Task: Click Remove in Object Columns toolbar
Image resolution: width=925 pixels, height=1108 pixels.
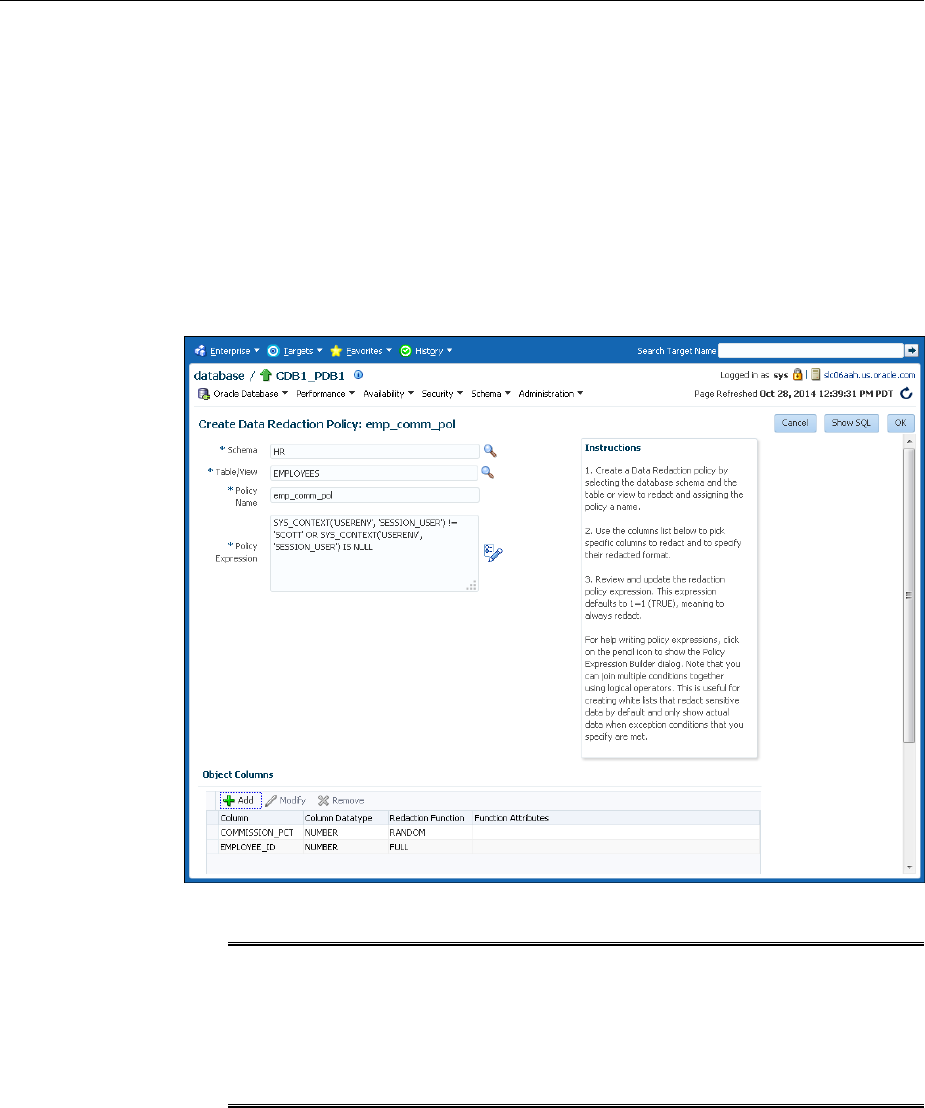Action: 341,801
